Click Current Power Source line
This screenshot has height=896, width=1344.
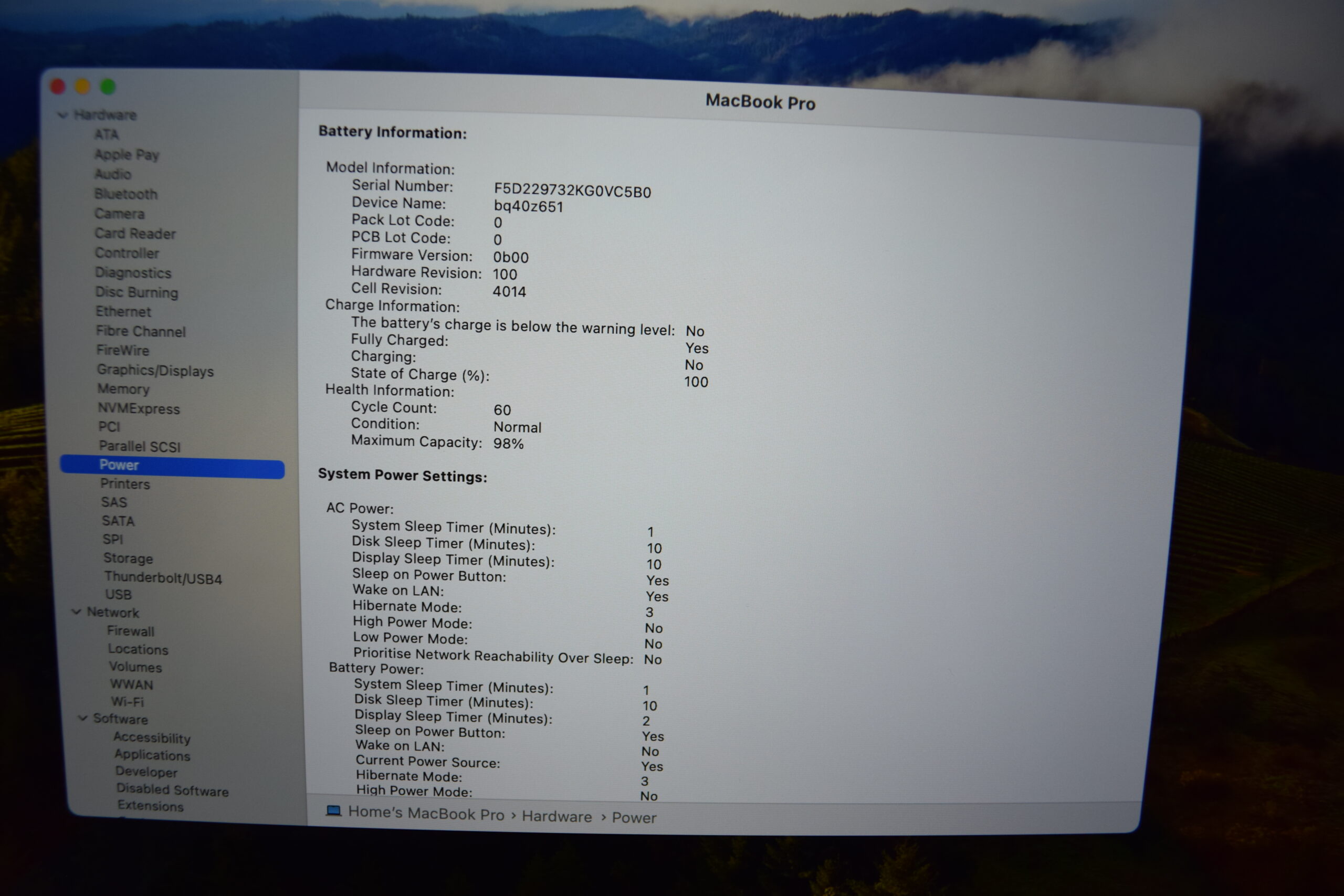(x=428, y=761)
